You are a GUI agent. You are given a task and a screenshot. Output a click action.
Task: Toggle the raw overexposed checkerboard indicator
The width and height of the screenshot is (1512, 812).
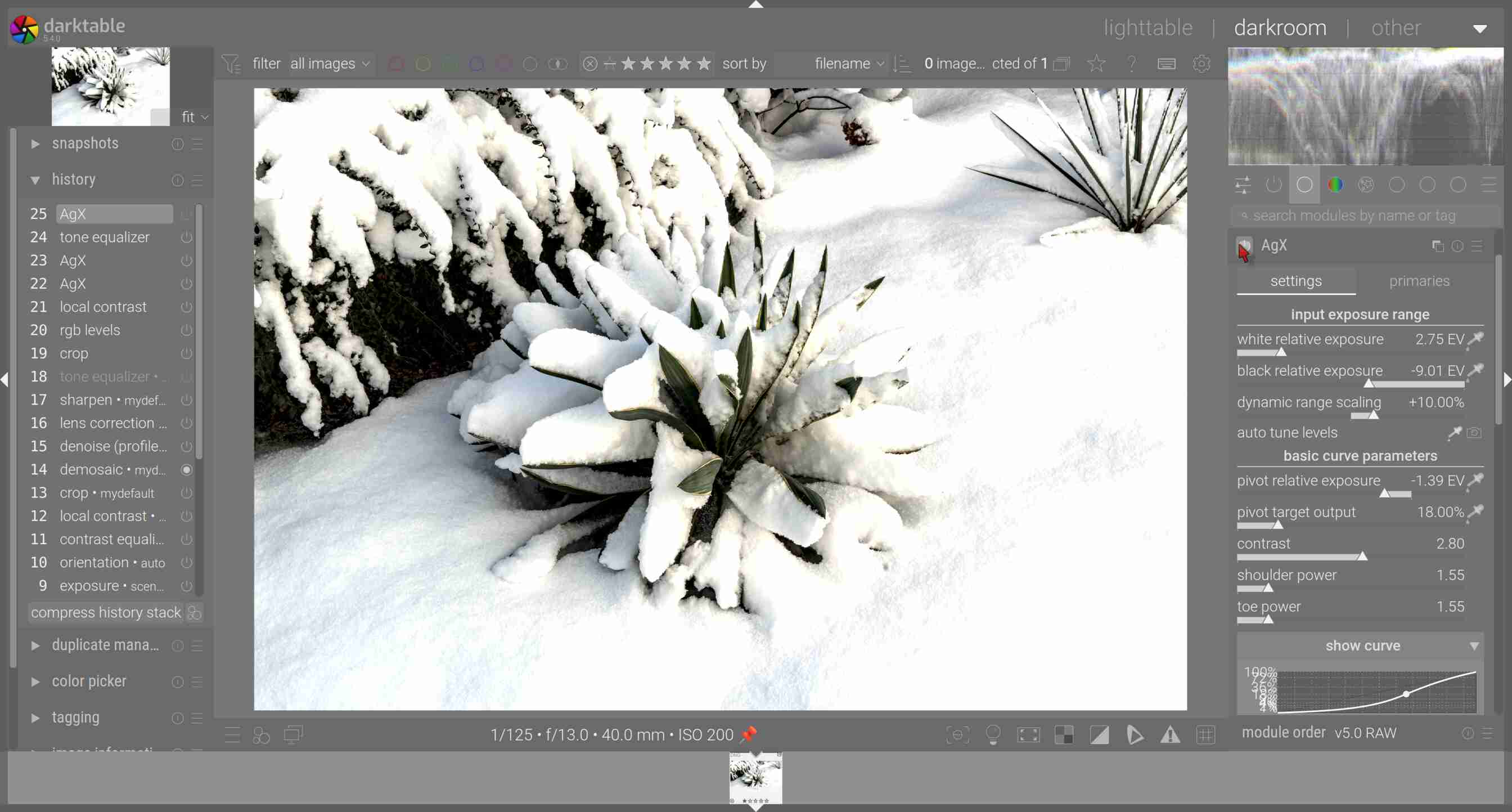click(1064, 734)
